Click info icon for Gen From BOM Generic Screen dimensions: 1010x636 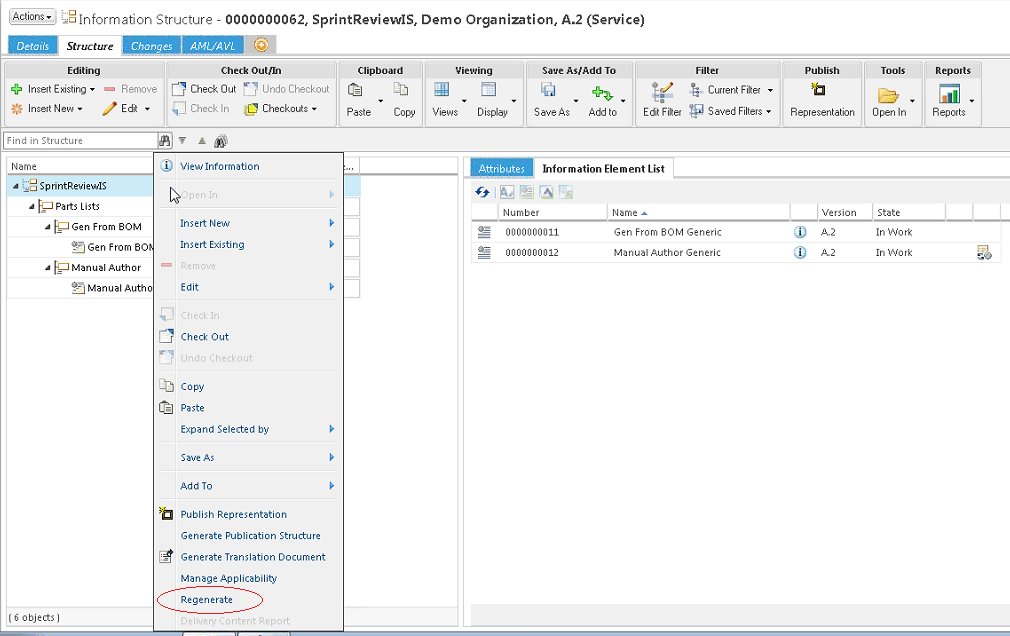pyautogui.click(x=800, y=232)
